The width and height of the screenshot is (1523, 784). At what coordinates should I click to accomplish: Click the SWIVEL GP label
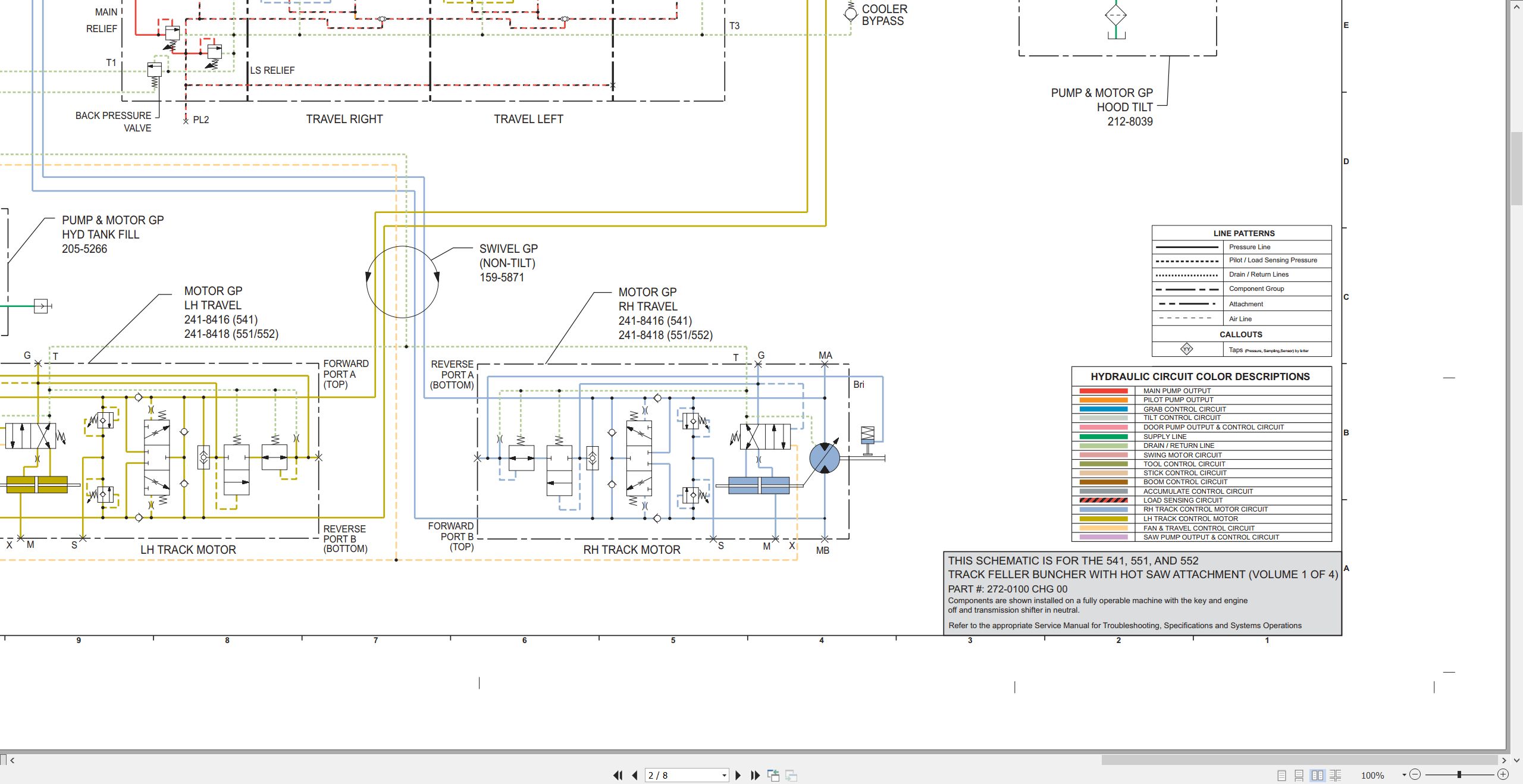tap(509, 249)
